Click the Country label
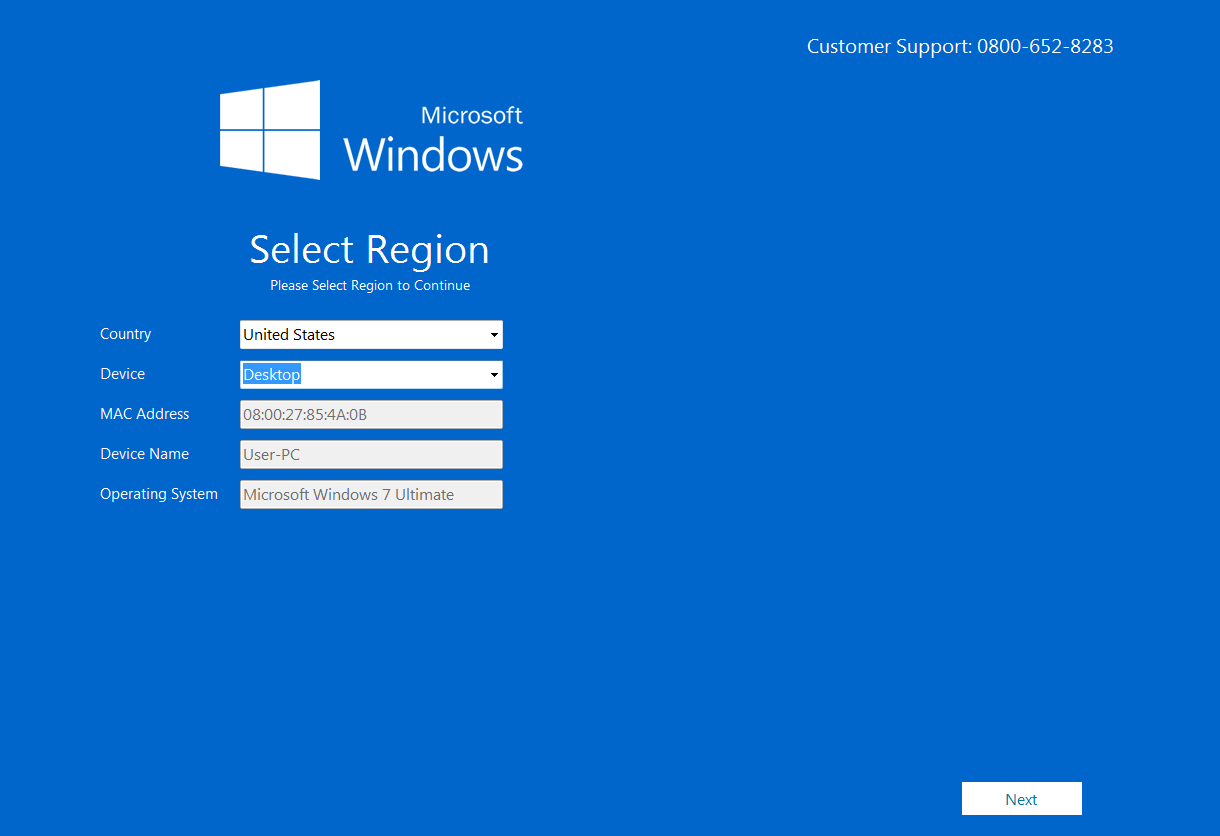Viewport: 1220px width, 836px height. [x=125, y=334]
